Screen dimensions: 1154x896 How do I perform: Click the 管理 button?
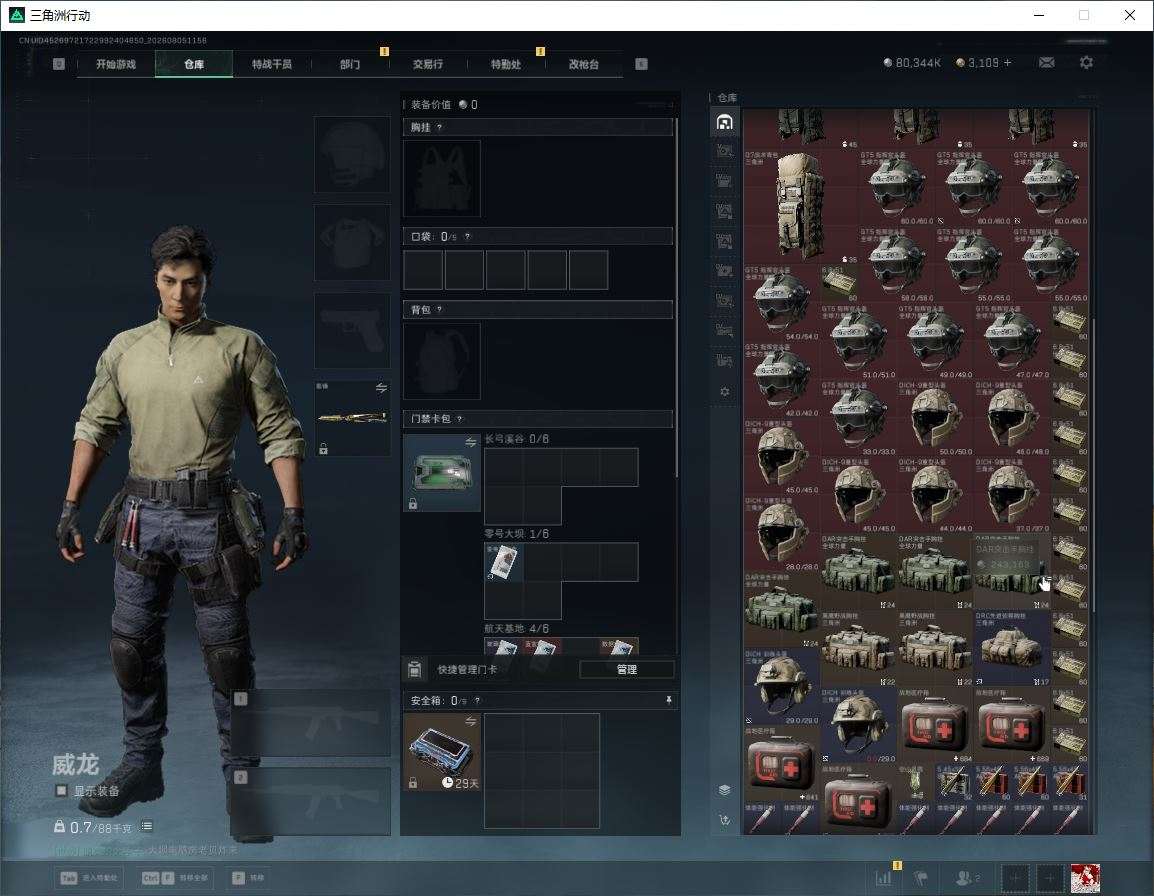point(626,669)
